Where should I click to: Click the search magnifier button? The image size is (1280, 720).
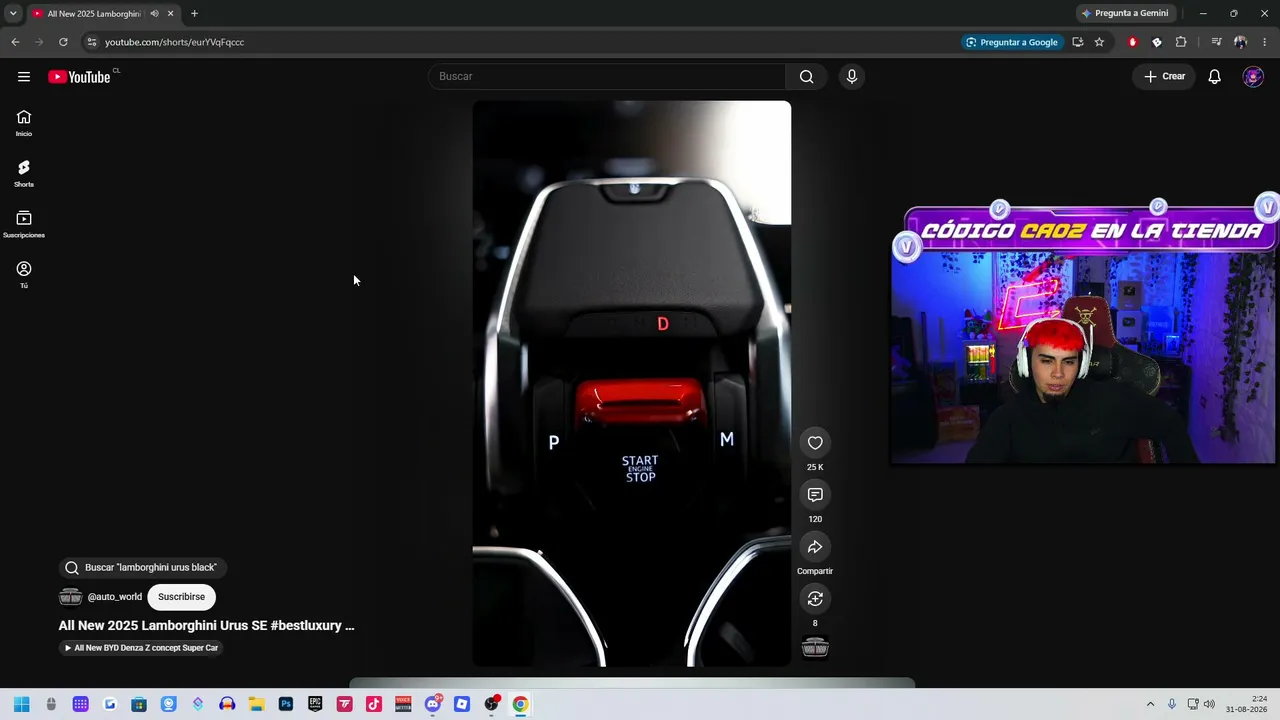807,77
